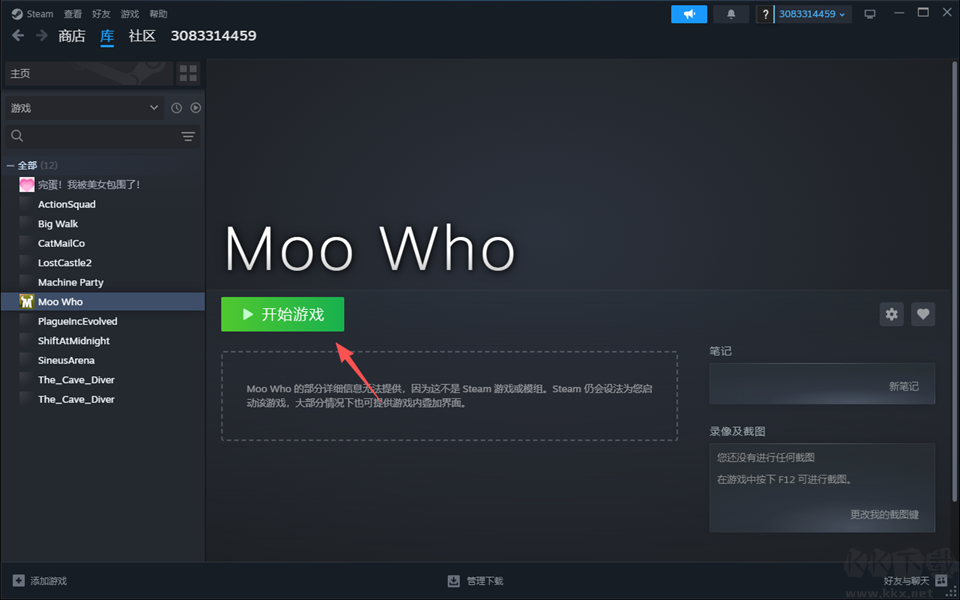The width and height of the screenshot is (960, 600).
Task: Collapse the 全部 games group
Action: (10, 165)
